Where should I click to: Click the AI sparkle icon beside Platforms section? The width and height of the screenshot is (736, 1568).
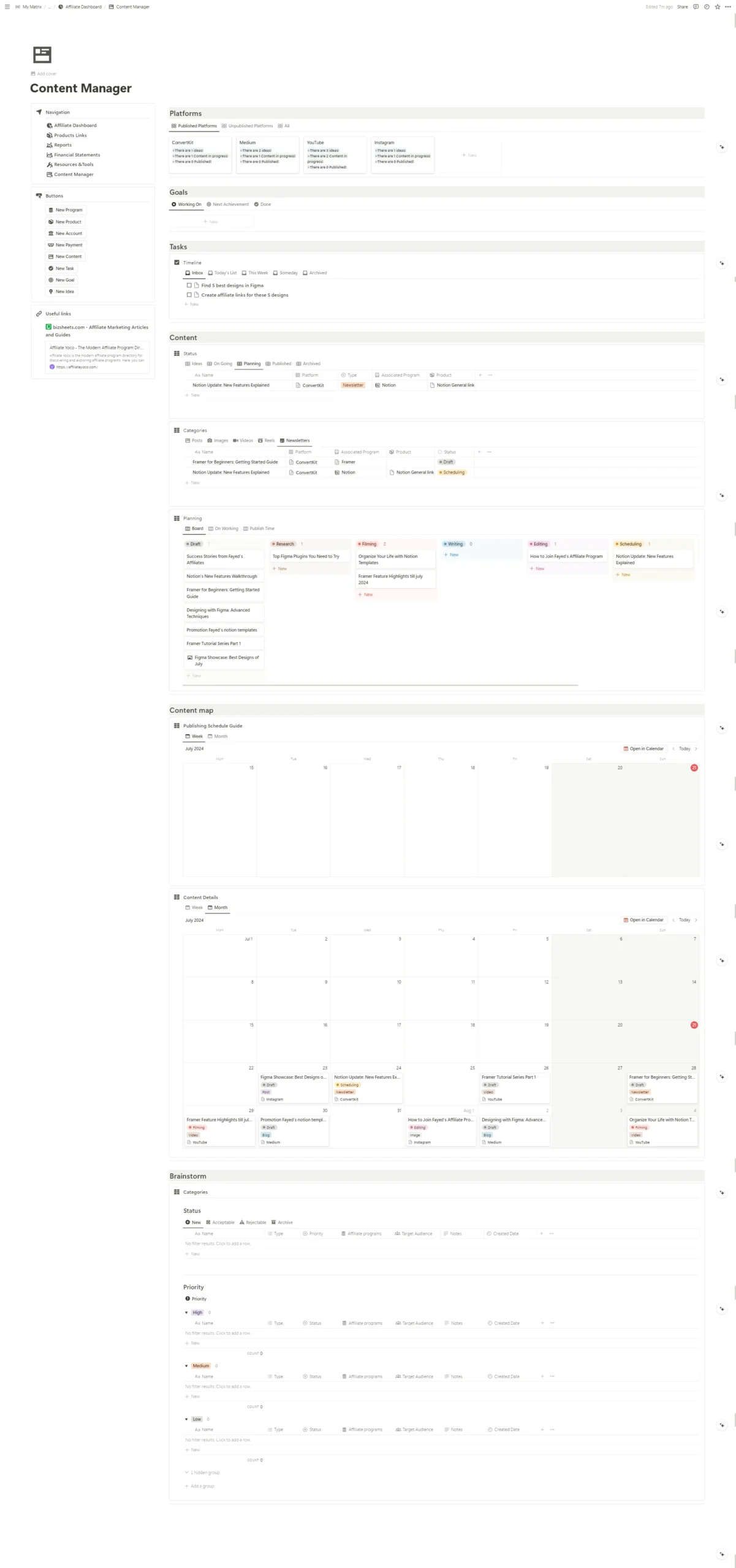722,147
